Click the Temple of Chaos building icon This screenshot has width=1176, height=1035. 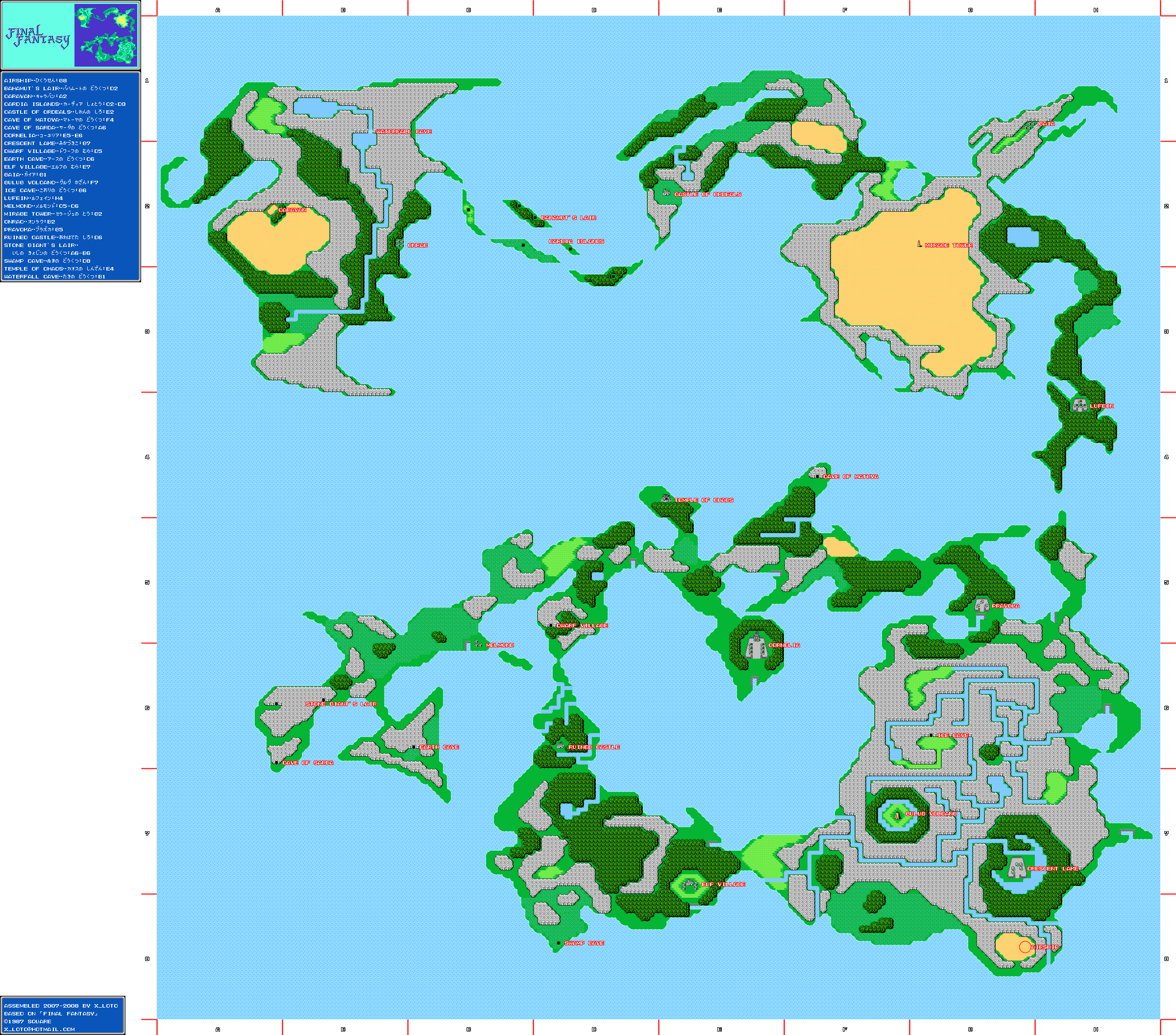click(666, 498)
